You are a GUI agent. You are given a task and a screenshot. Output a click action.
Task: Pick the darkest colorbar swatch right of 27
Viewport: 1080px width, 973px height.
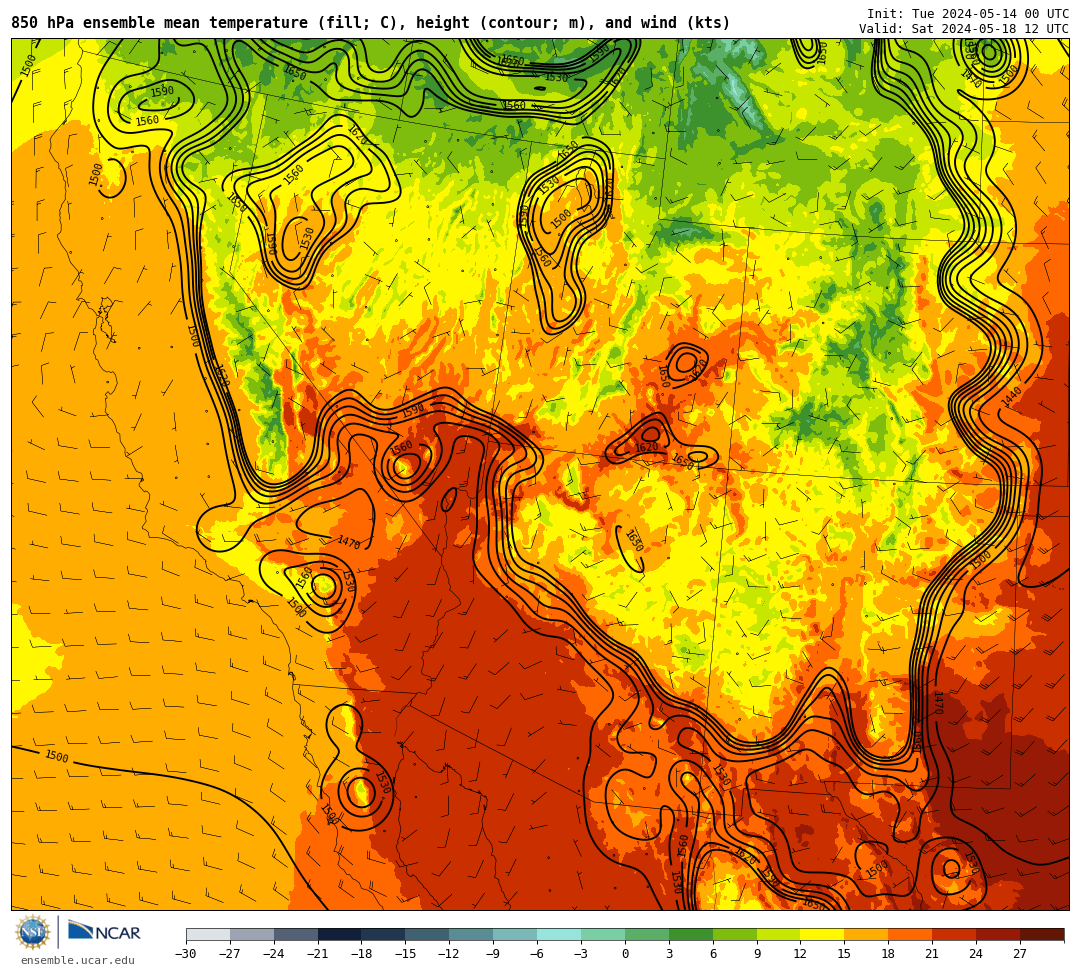1042,934
